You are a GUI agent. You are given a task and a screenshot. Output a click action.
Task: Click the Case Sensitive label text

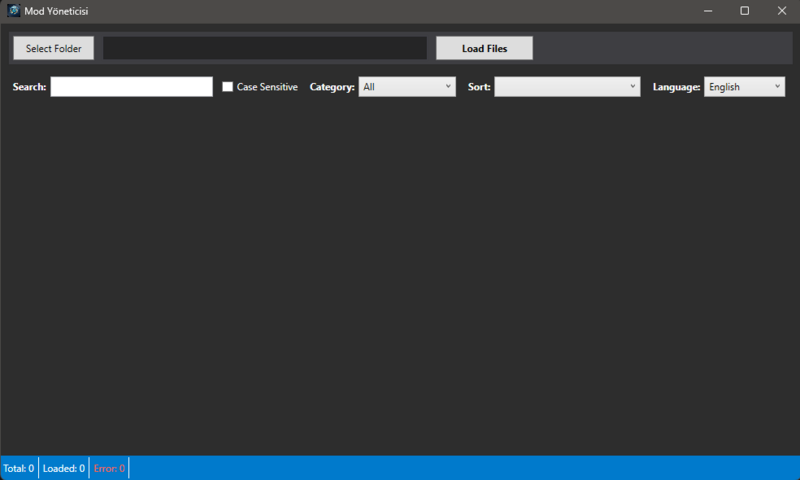(x=267, y=87)
